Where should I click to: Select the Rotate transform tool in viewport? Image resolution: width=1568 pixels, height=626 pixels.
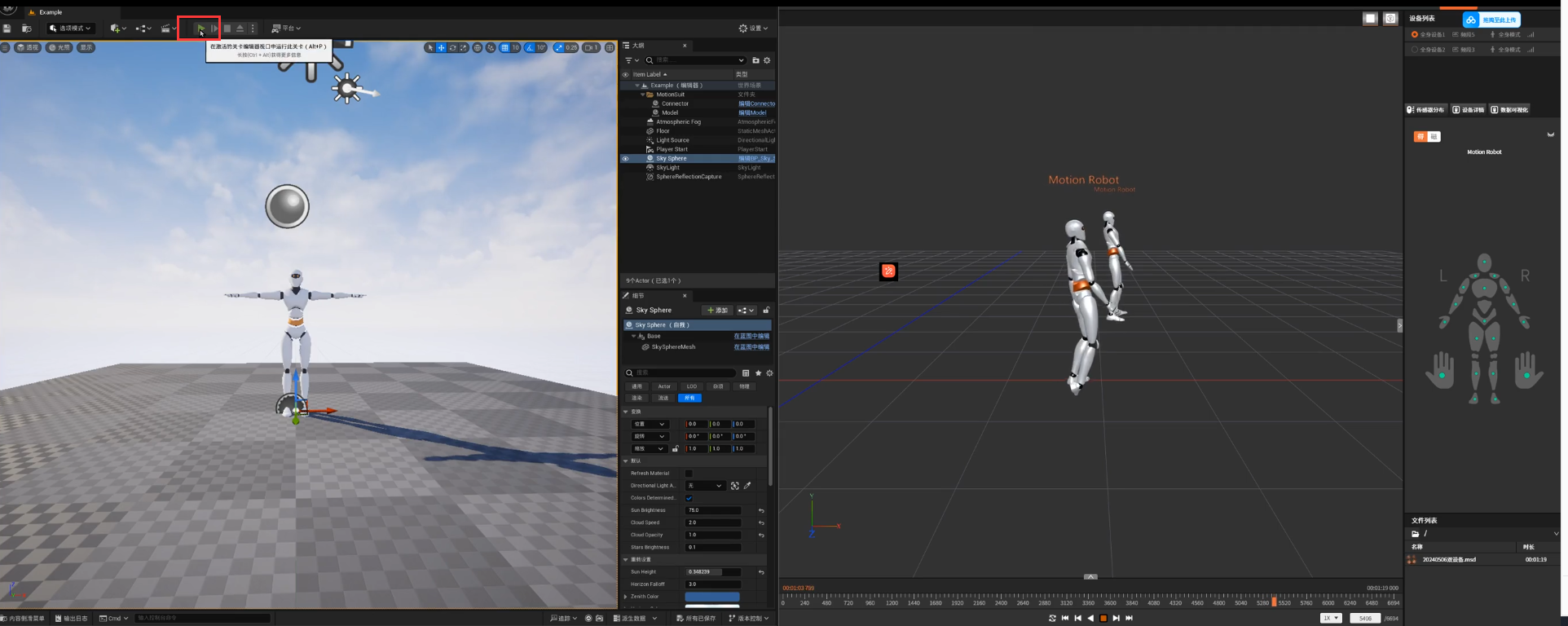452,48
